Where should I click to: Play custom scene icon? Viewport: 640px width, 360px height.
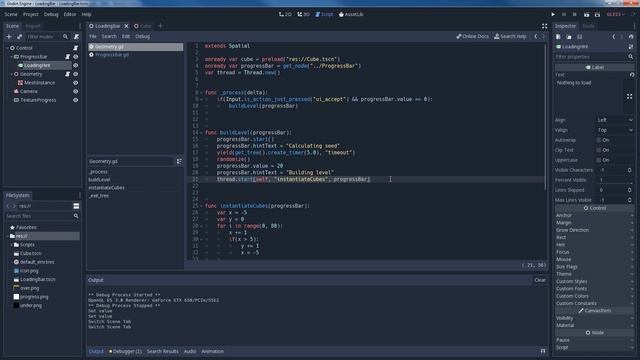[x=597, y=14]
